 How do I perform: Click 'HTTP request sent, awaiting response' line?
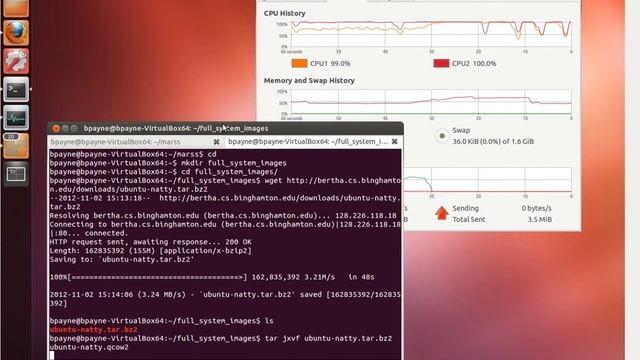[151, 242]
